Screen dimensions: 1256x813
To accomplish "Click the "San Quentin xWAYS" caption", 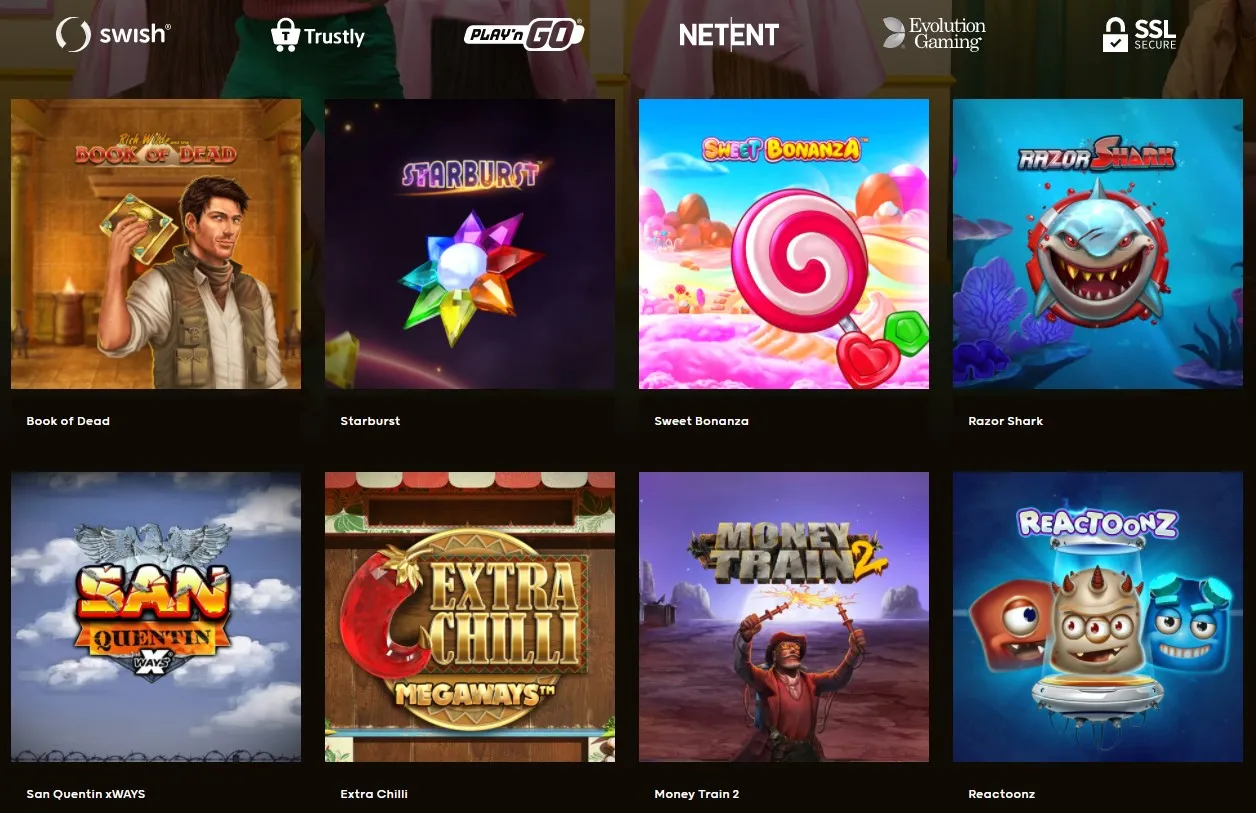I will [x=86, y=794].
